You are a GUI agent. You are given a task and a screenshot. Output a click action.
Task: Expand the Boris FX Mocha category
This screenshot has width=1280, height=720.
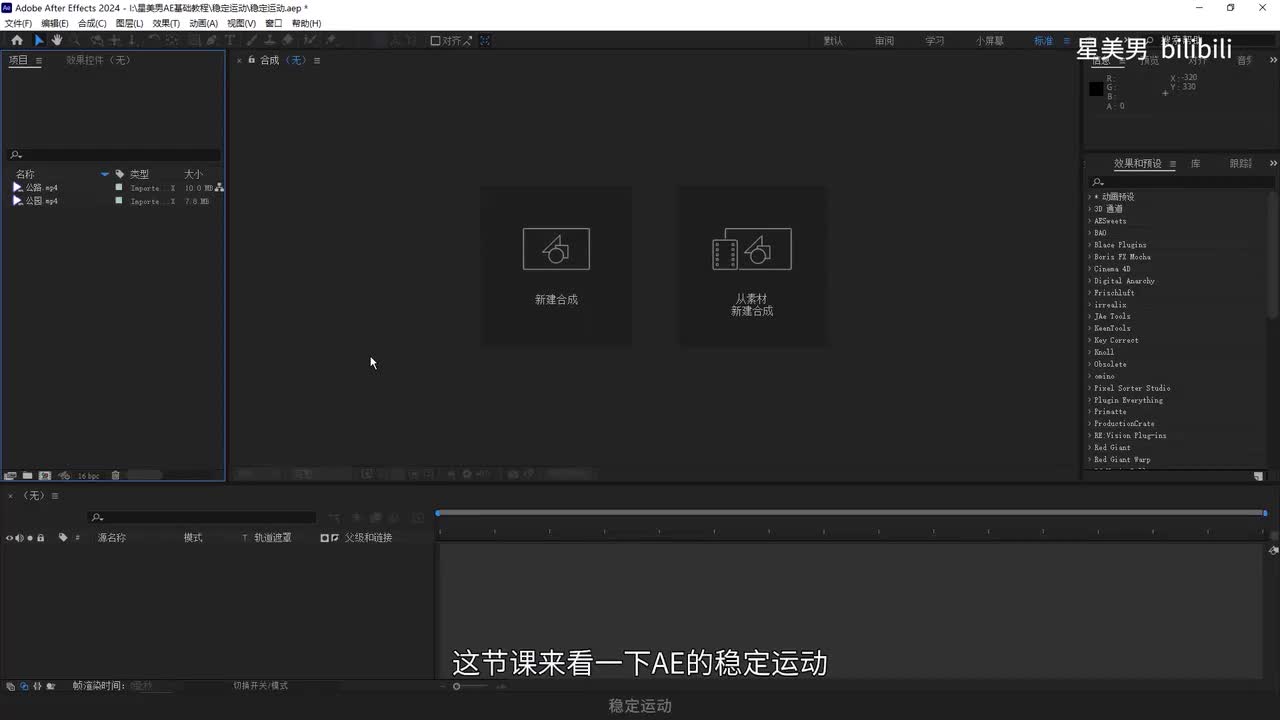pos(1090,257)
